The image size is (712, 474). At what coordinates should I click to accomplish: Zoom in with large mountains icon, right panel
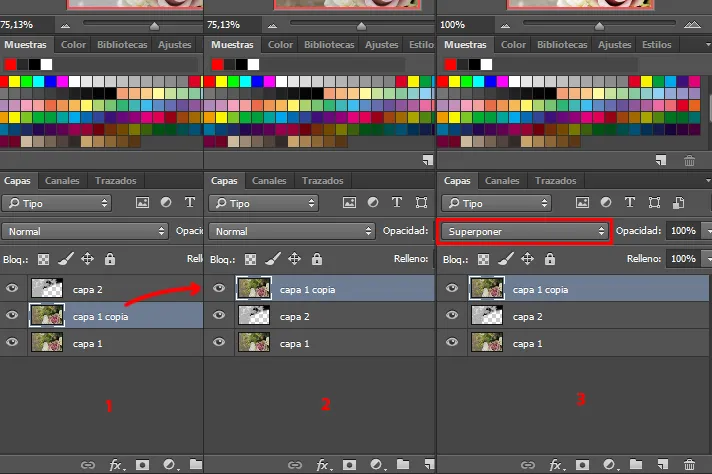coord(692,25)
